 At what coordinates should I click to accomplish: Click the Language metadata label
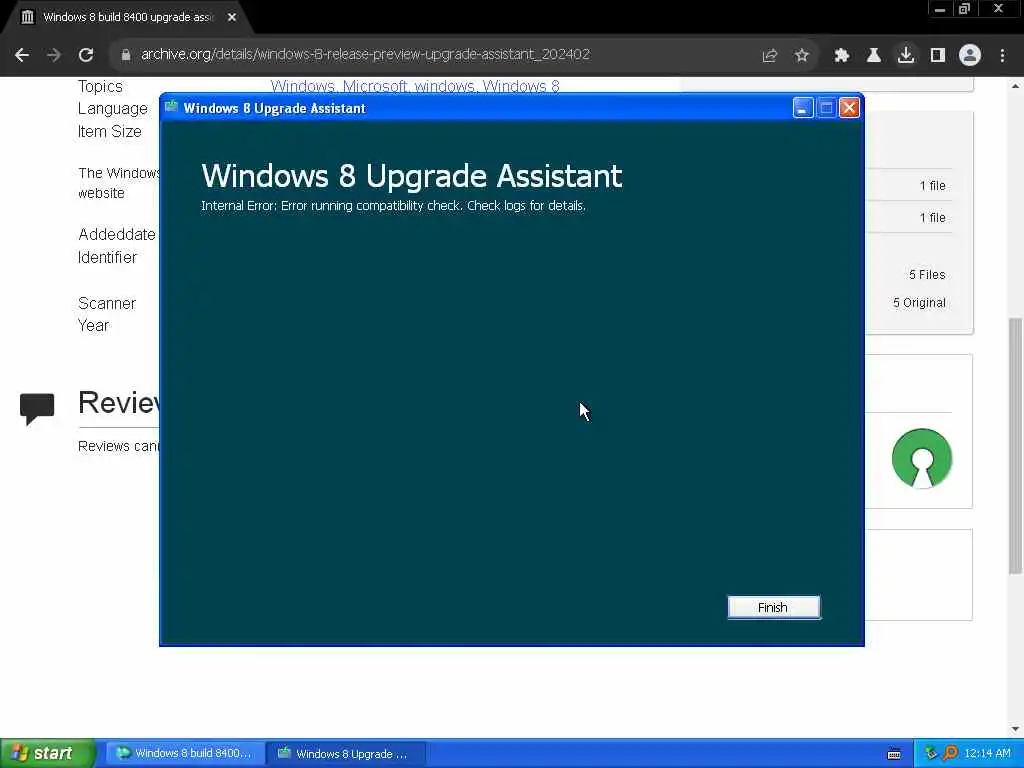(x=113, y=109)
